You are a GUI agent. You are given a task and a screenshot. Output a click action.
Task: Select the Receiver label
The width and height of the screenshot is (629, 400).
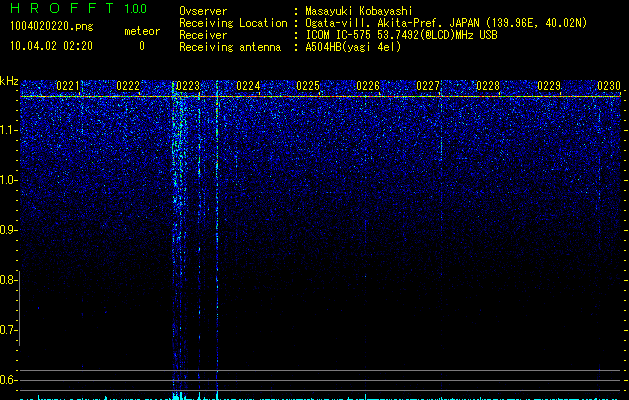point(203,35)
